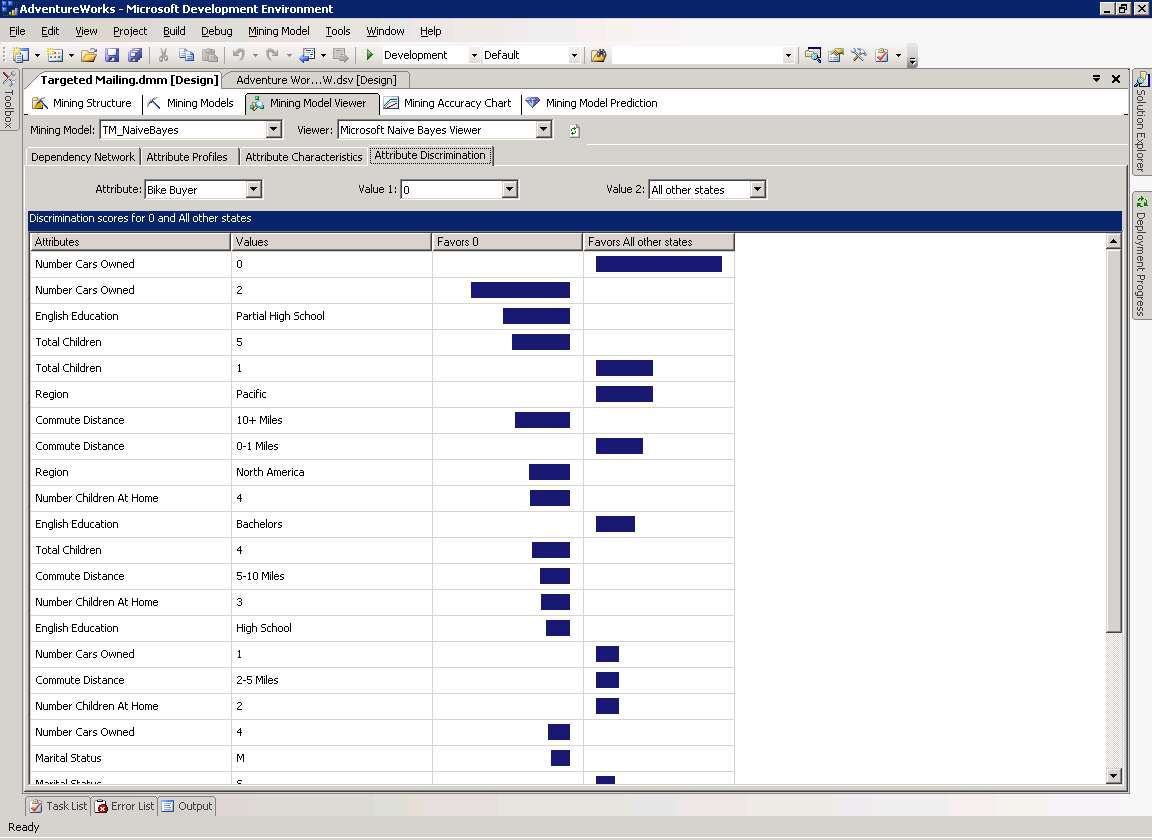This screenshot has width=1152, height=840.
Task: Expand the Viewer combo box
Action: pos(543,130)
